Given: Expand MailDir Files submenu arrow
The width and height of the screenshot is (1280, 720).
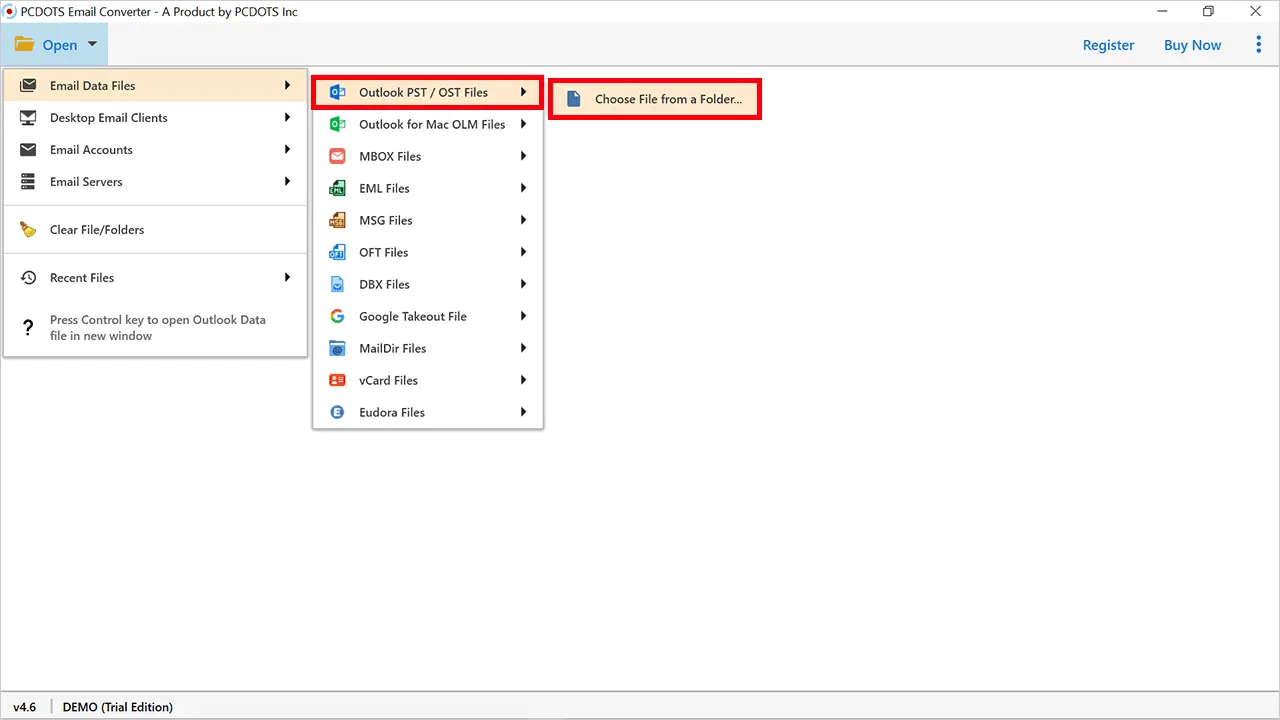Looking at the screenshot, I should (523, 349).
